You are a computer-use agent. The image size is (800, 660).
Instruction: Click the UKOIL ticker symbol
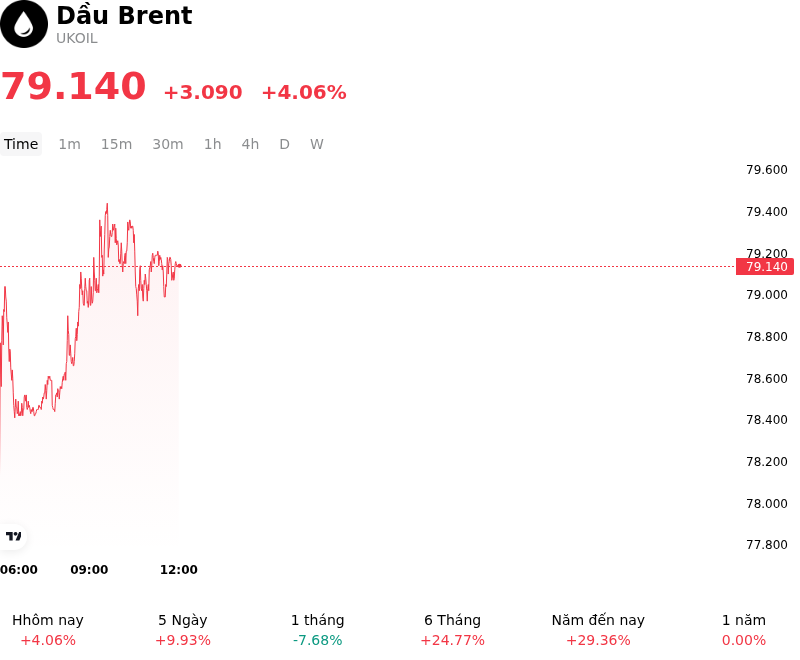[x=77, y=38]
